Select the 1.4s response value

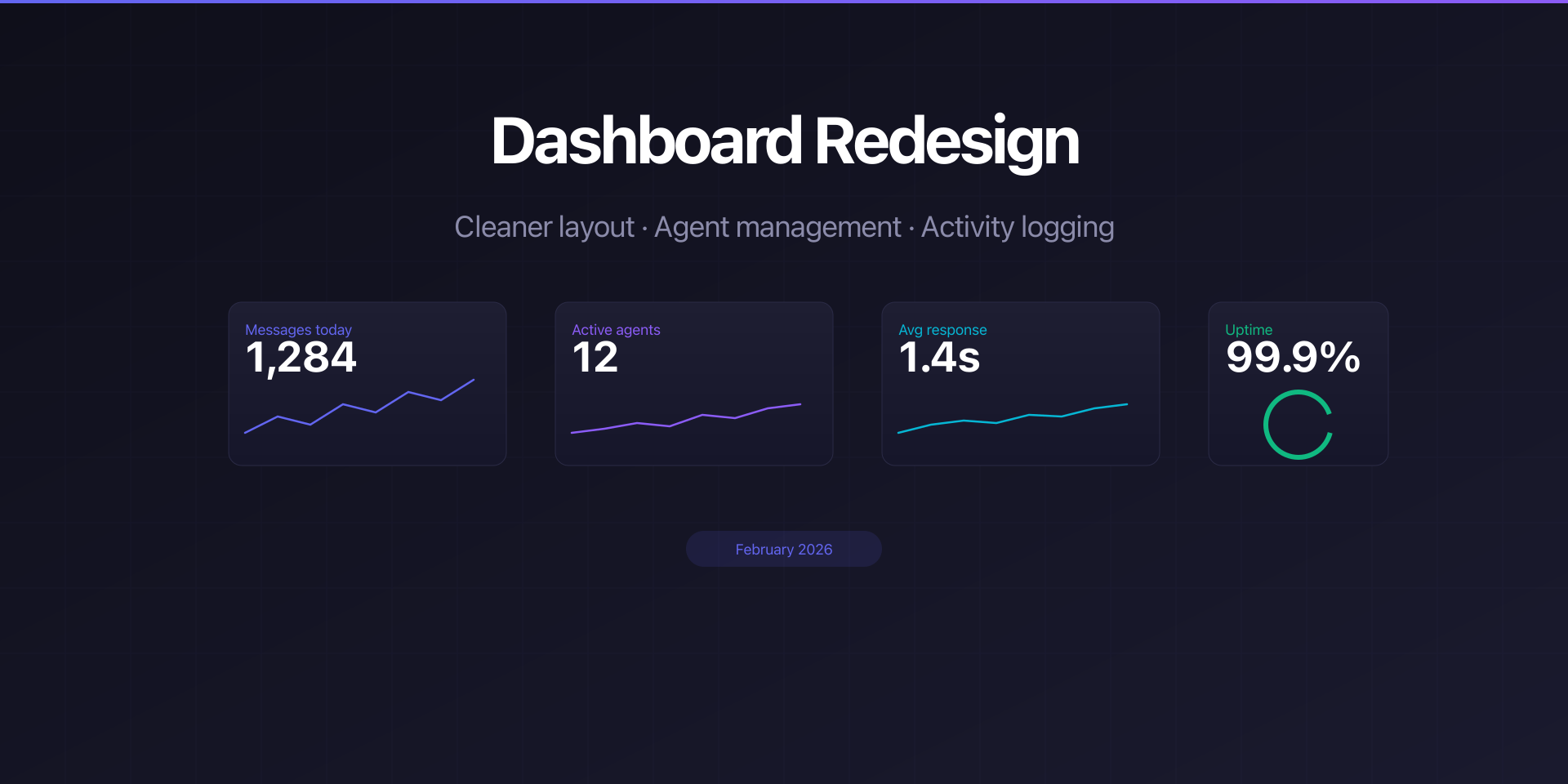[939, 358]
